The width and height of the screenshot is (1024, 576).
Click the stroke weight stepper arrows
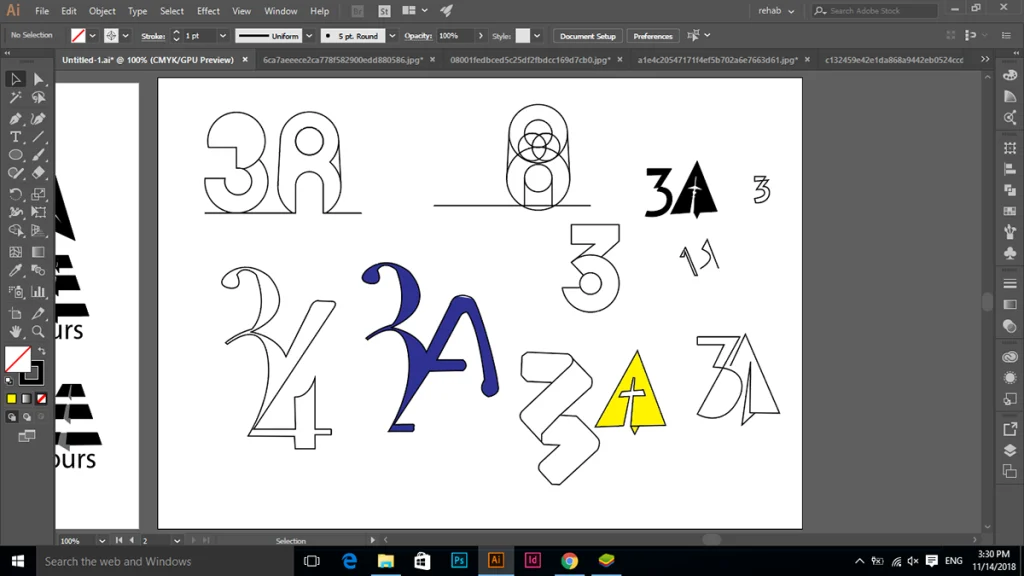tap(176, 36)
